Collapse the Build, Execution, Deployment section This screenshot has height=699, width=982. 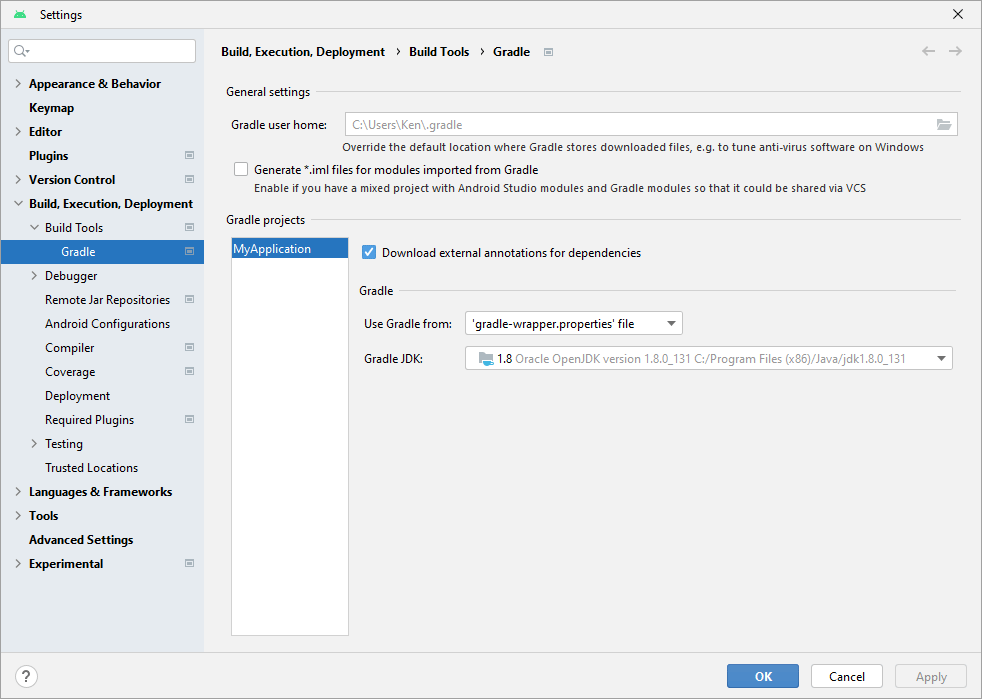(x=17, y=203)
